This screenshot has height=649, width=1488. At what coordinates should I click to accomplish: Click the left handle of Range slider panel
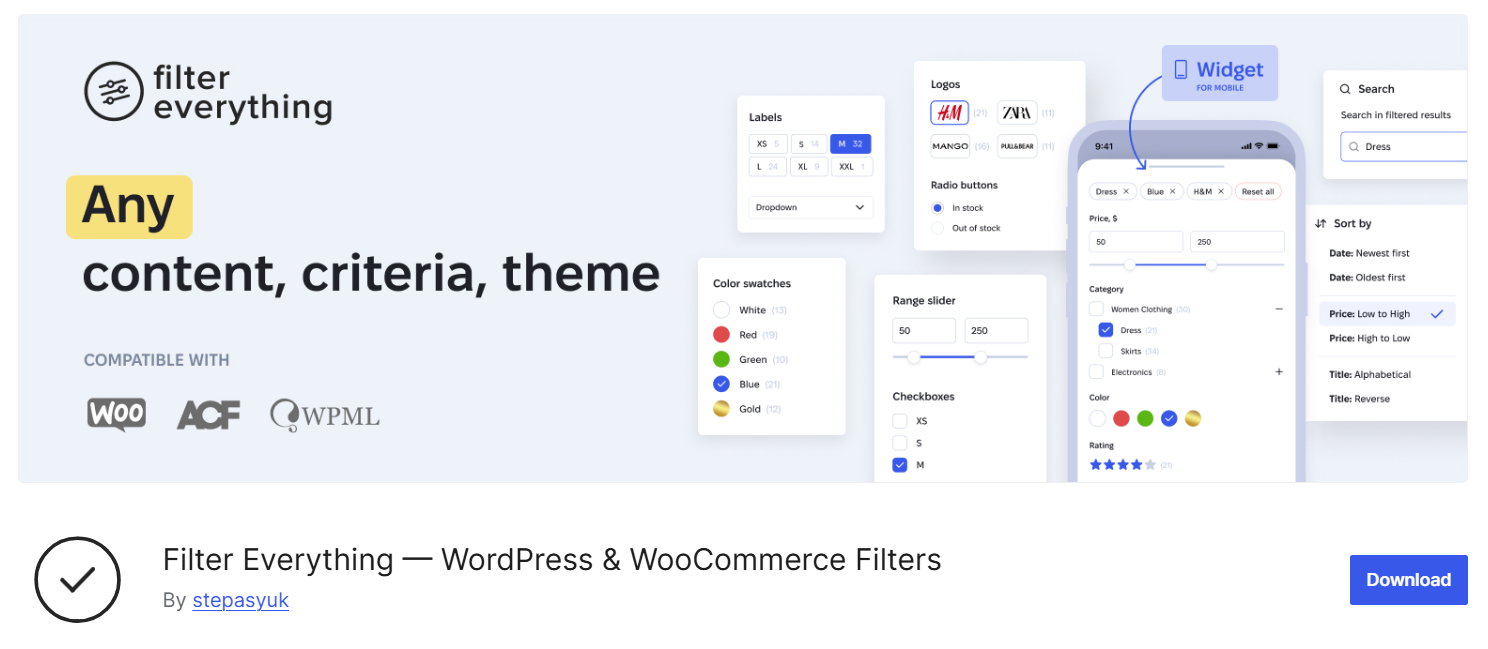913,357
